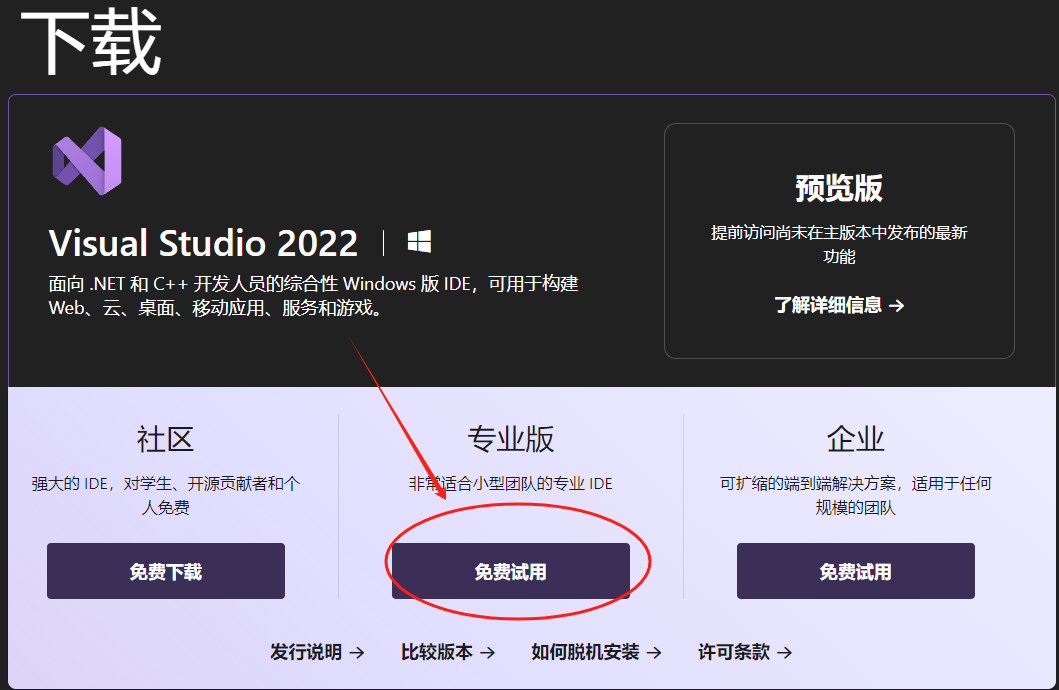Screen dimensions: 1059x690
Task: Open the 发行说明 link
Action: pos(317,652)
